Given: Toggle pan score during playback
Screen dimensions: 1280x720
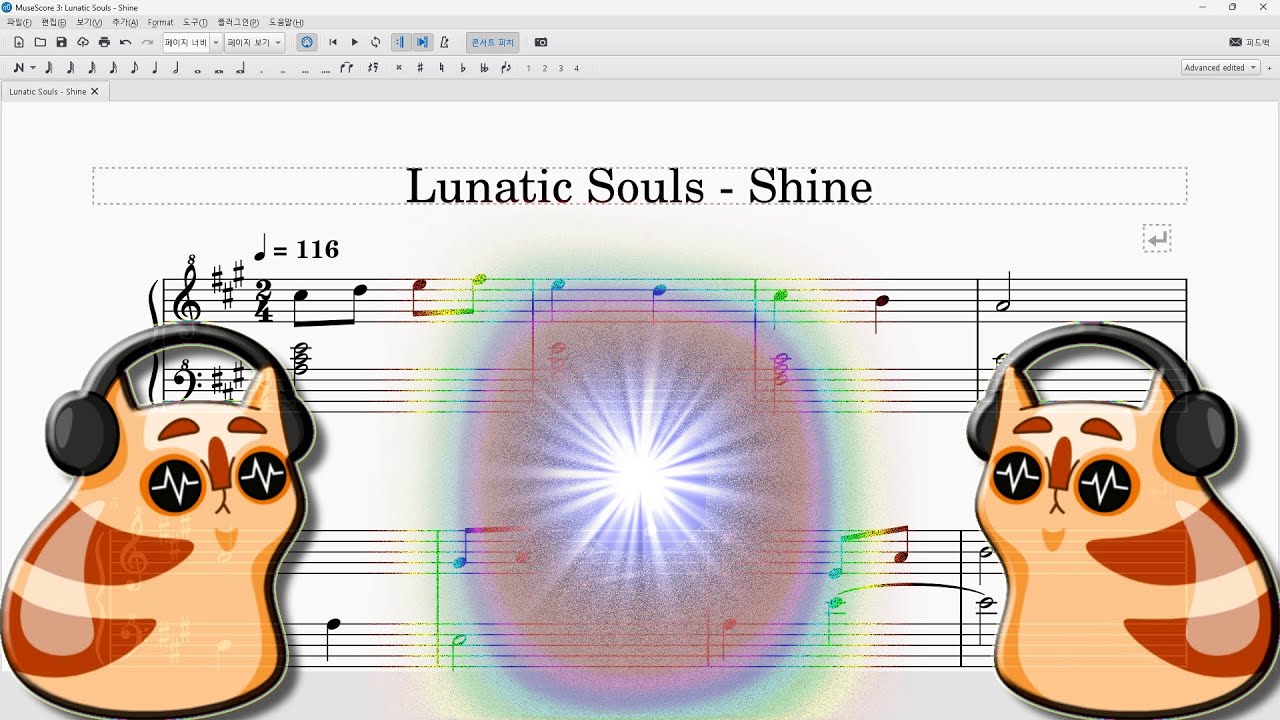Looking at the screenshot, I should pyautogui.click(x=422, y=42).
